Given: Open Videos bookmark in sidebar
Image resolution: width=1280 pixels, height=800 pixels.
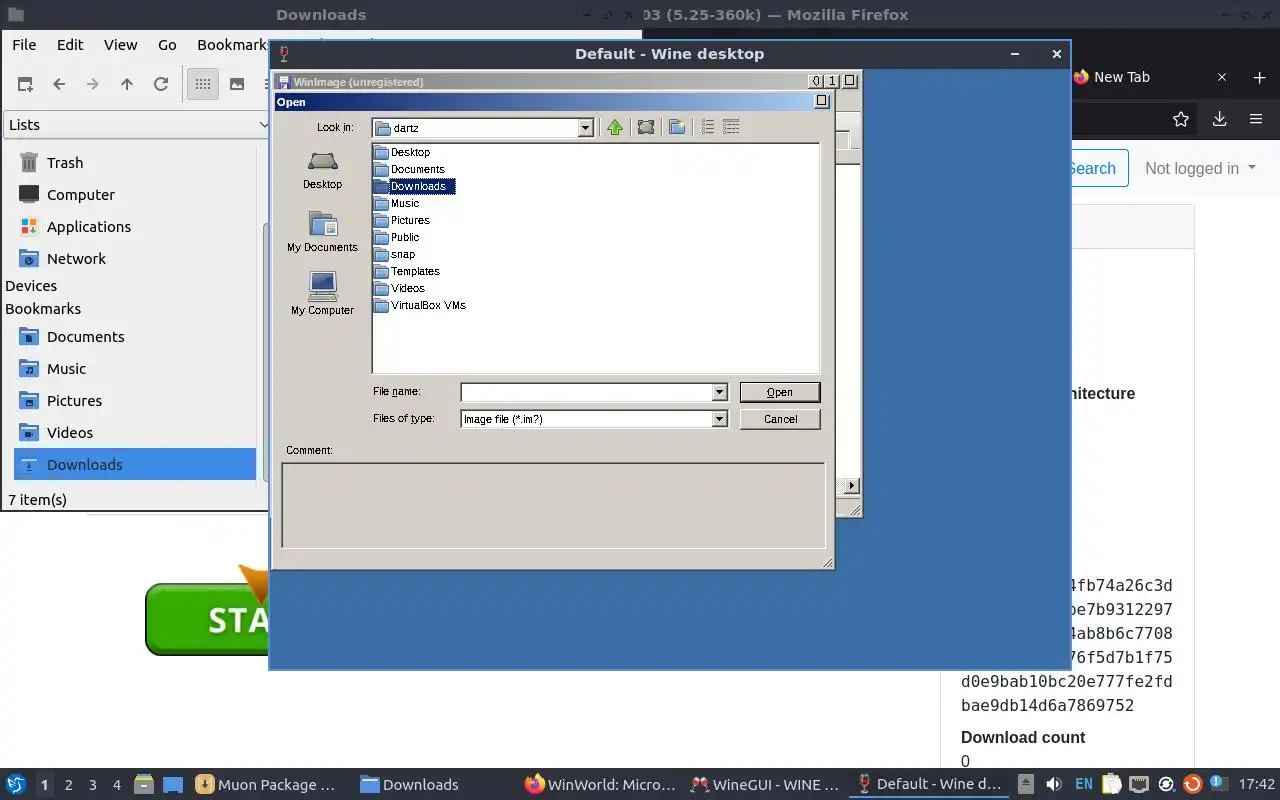Looking at the screenshot, I should tap(69, 433).
